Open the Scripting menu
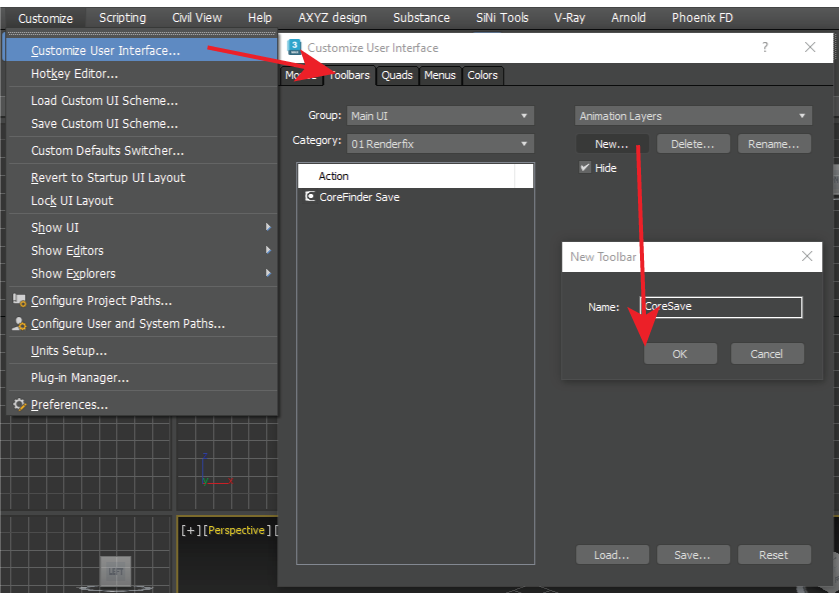This screenshot has width=839, height=593. click(122, 17)
